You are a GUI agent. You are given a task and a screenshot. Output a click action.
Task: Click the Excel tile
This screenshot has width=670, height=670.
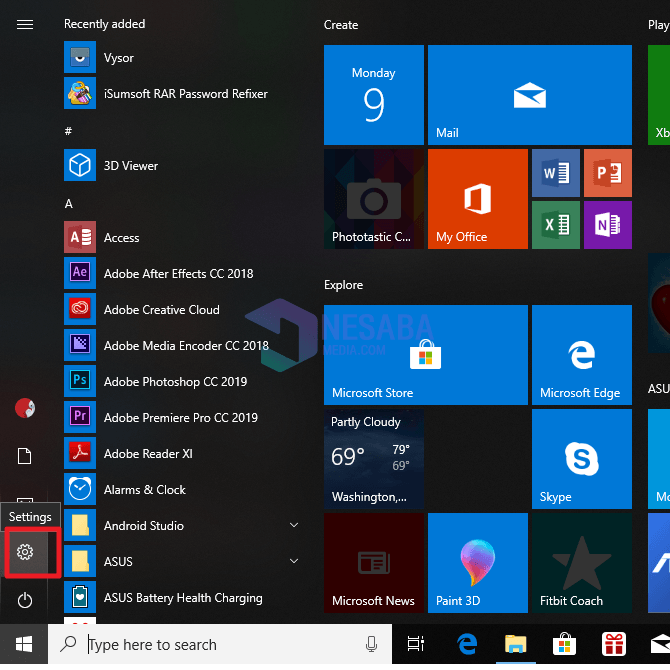click(555, 225)
